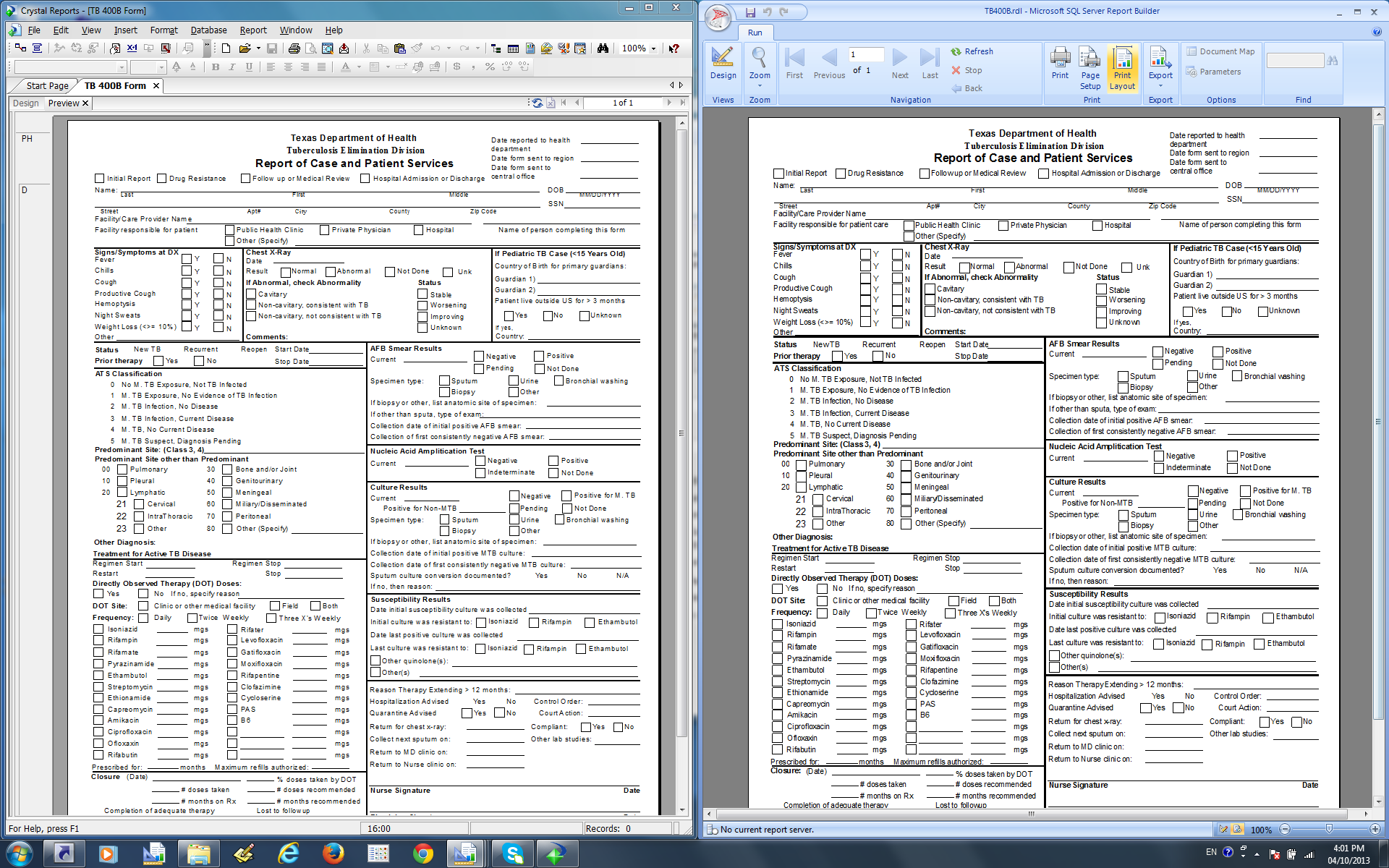Viewport: 1389px width, 868px height.
Task: Click zoom out minus button in Report Builder
Action: coord(1285,829)
